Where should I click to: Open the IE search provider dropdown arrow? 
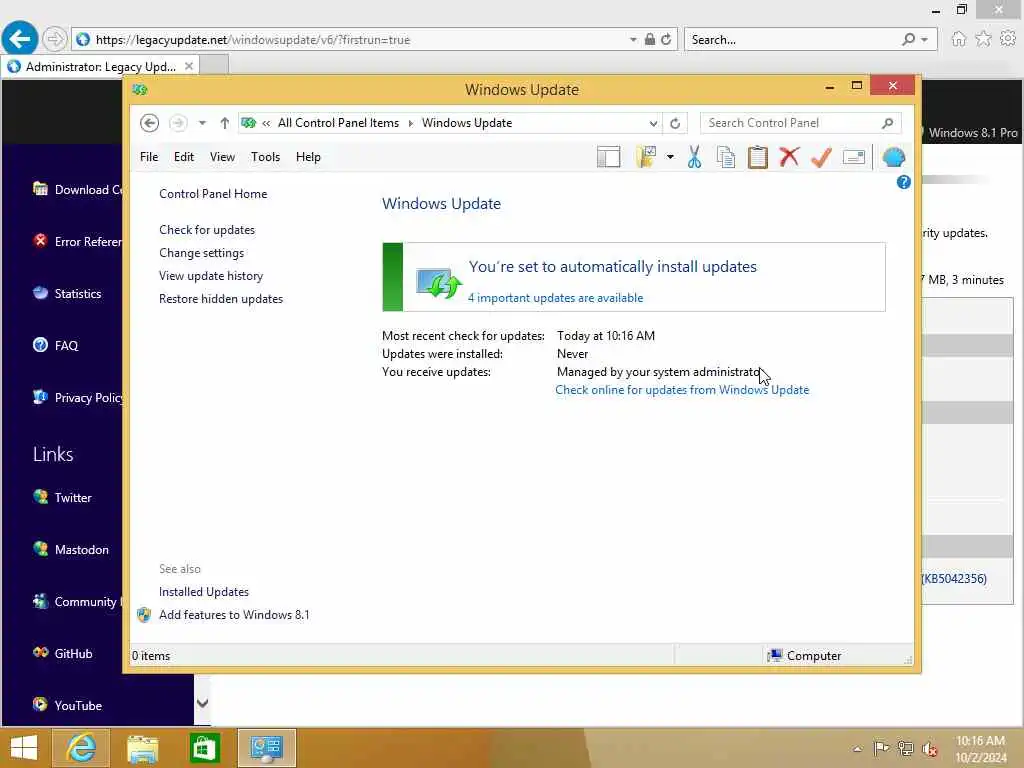924,40
